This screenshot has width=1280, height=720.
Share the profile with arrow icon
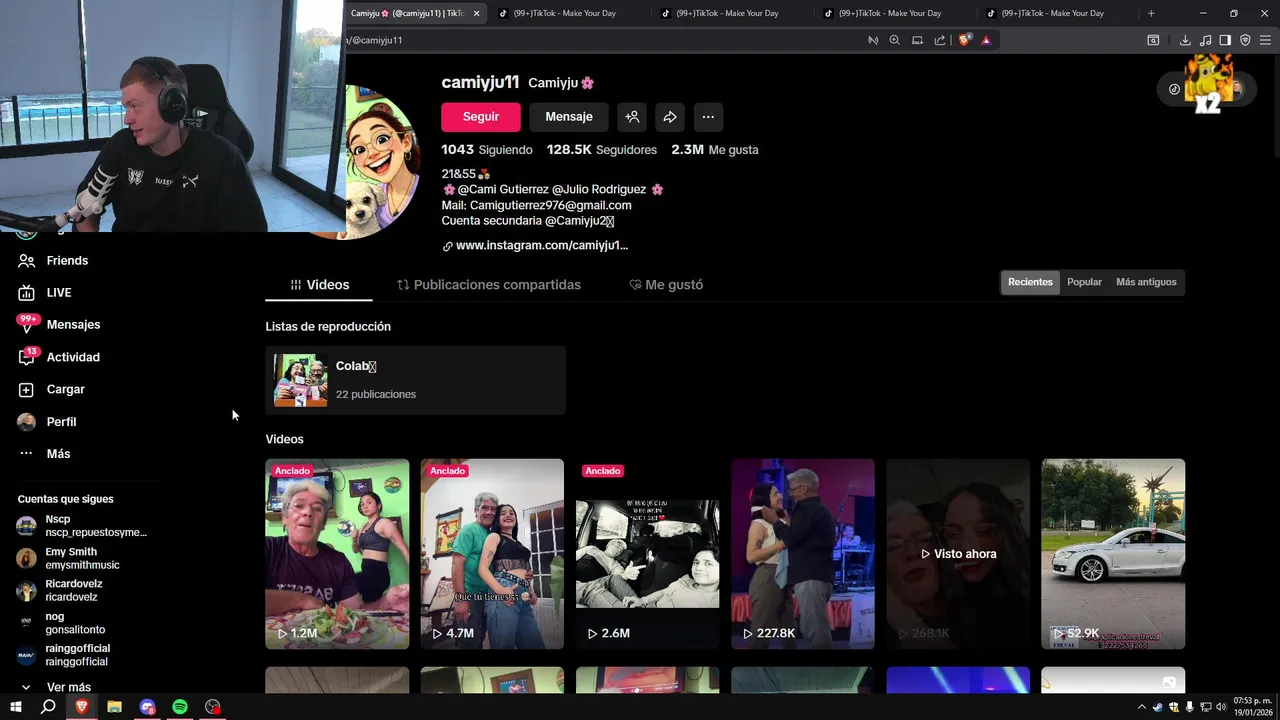[670, 117]
